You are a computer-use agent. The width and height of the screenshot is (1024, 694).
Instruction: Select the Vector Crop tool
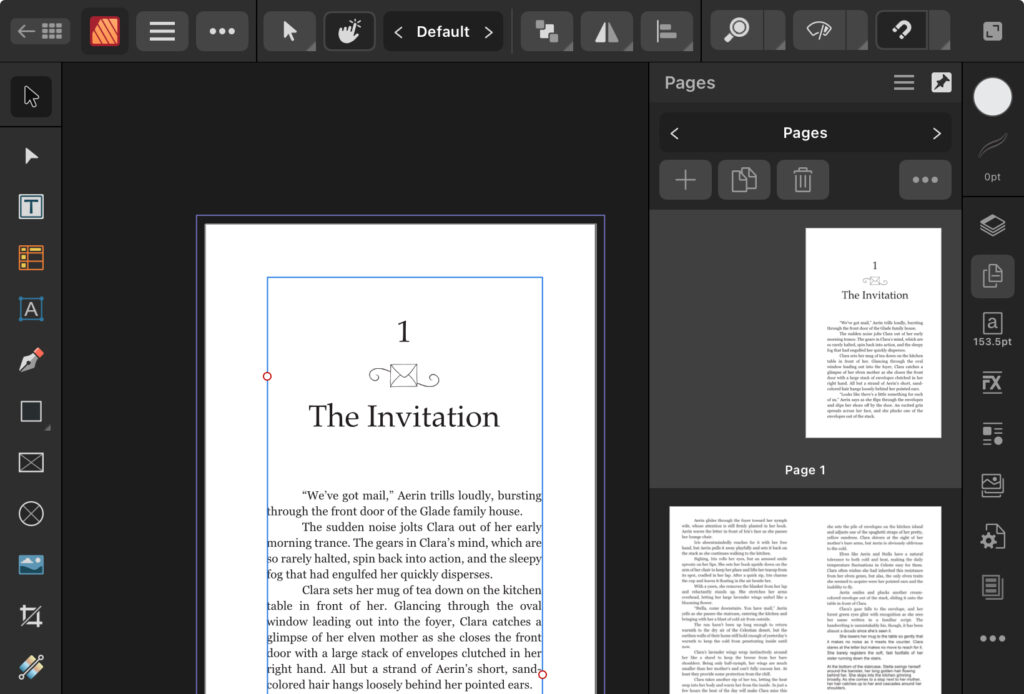(31, 616)
